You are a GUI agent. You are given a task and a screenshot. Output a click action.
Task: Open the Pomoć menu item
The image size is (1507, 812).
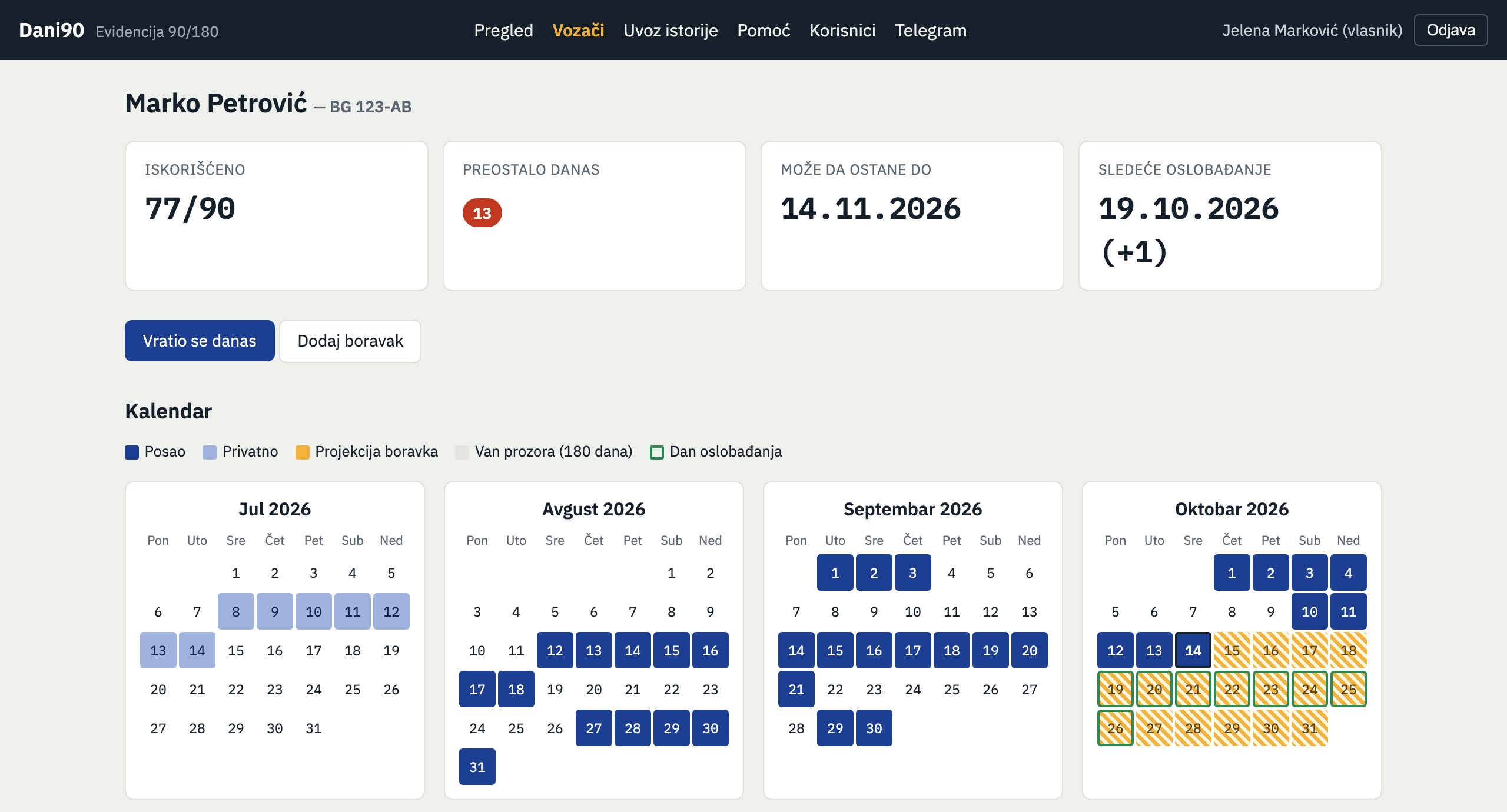tap(764, 30)
